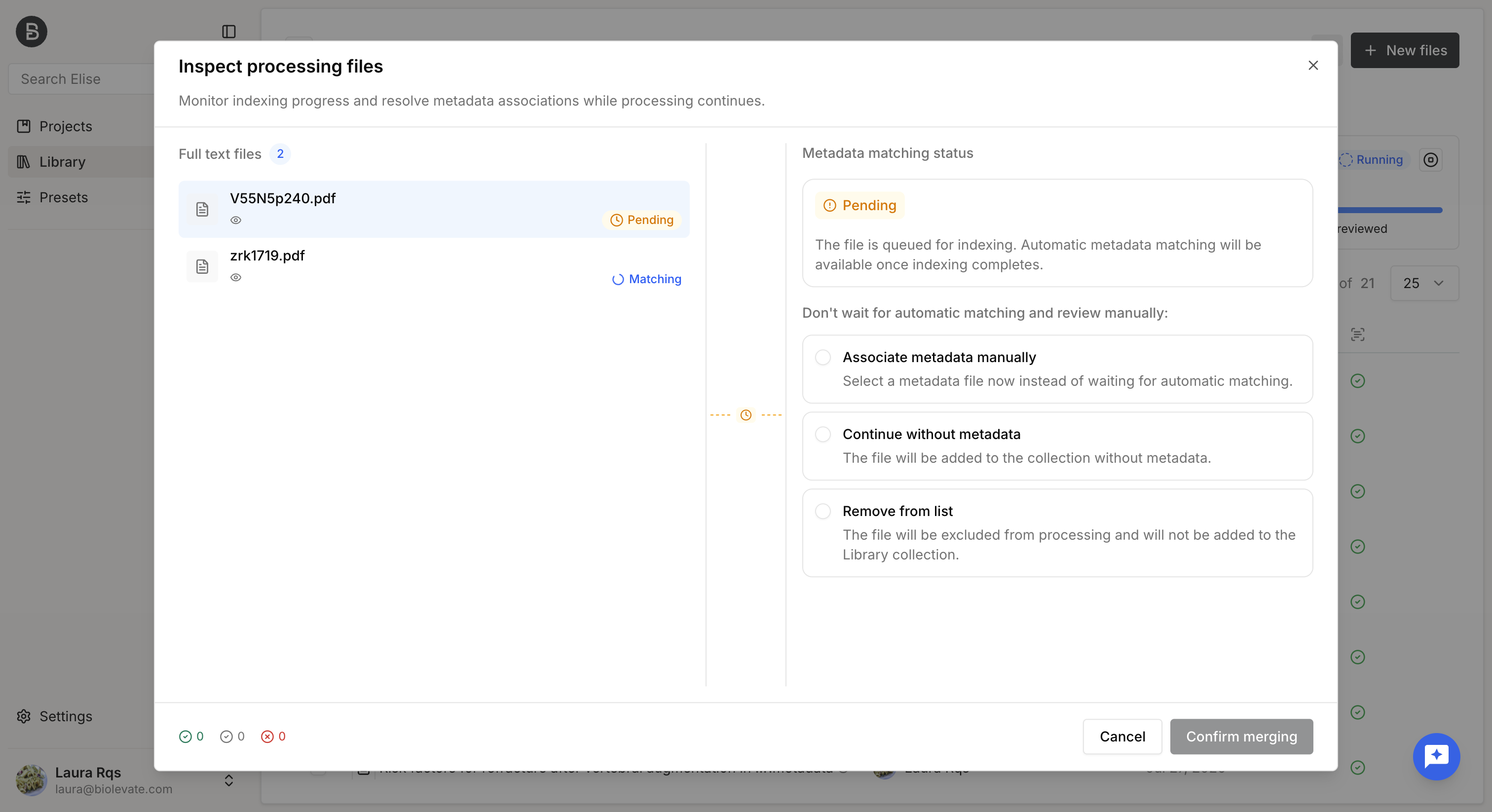The height and width of the screenshot is (812, 1492).
Task: Preview V55N5p240.pdf with eye icon
Action: click(236, 220)
